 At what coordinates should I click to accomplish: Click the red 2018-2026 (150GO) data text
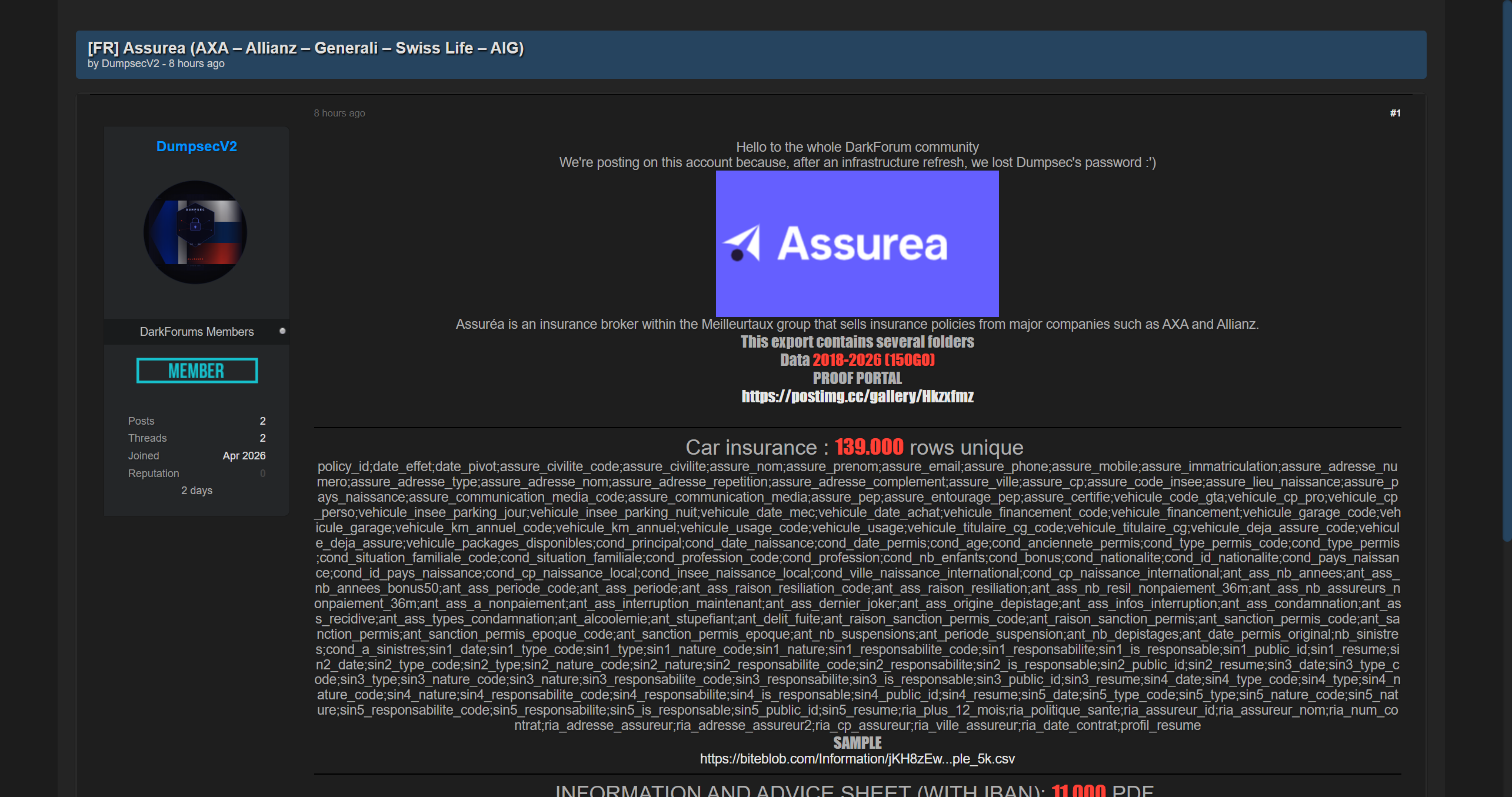click(x=873, y=360)
